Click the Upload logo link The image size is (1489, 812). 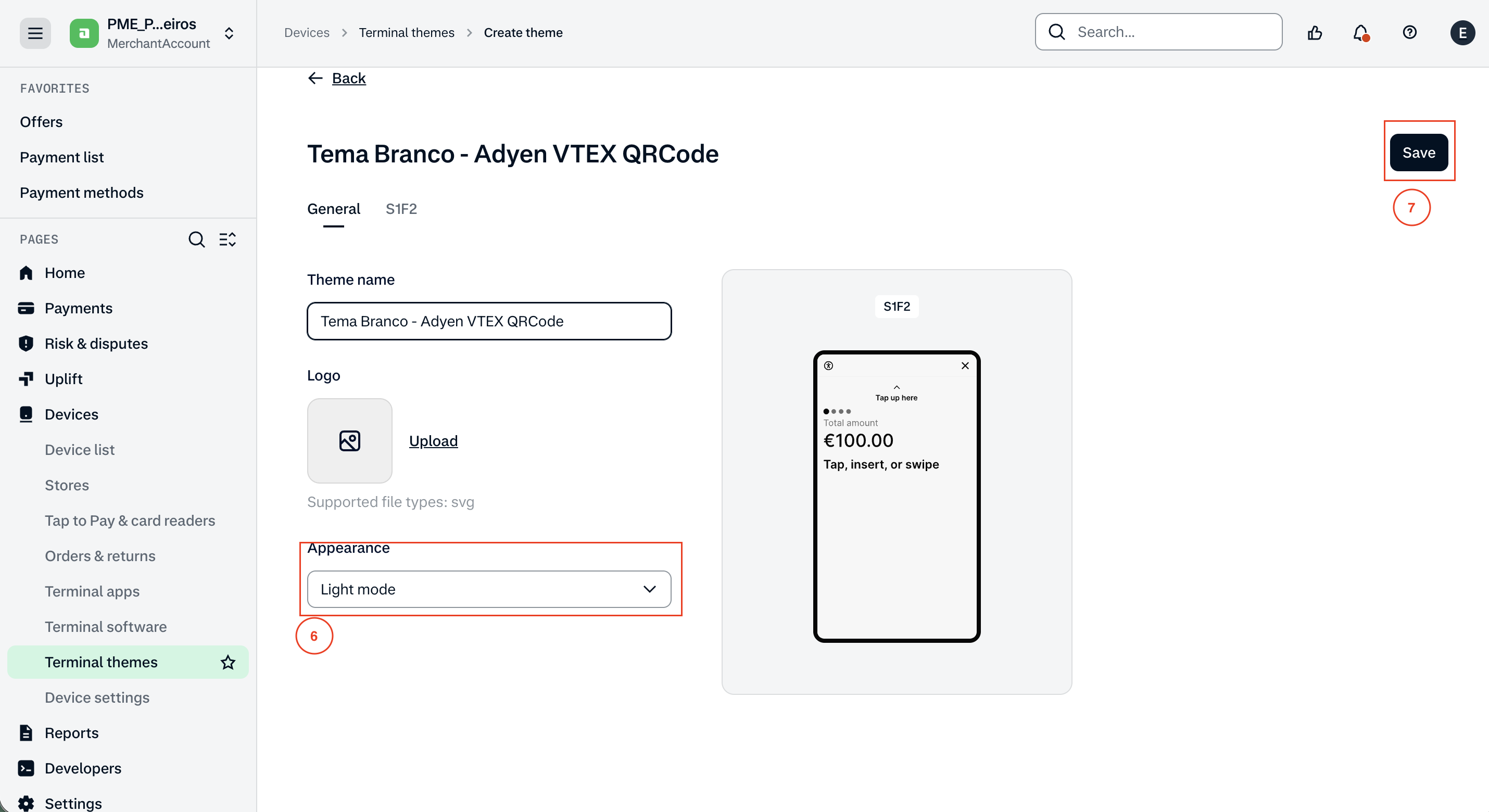pyautogui.click(x=434, y=441)
